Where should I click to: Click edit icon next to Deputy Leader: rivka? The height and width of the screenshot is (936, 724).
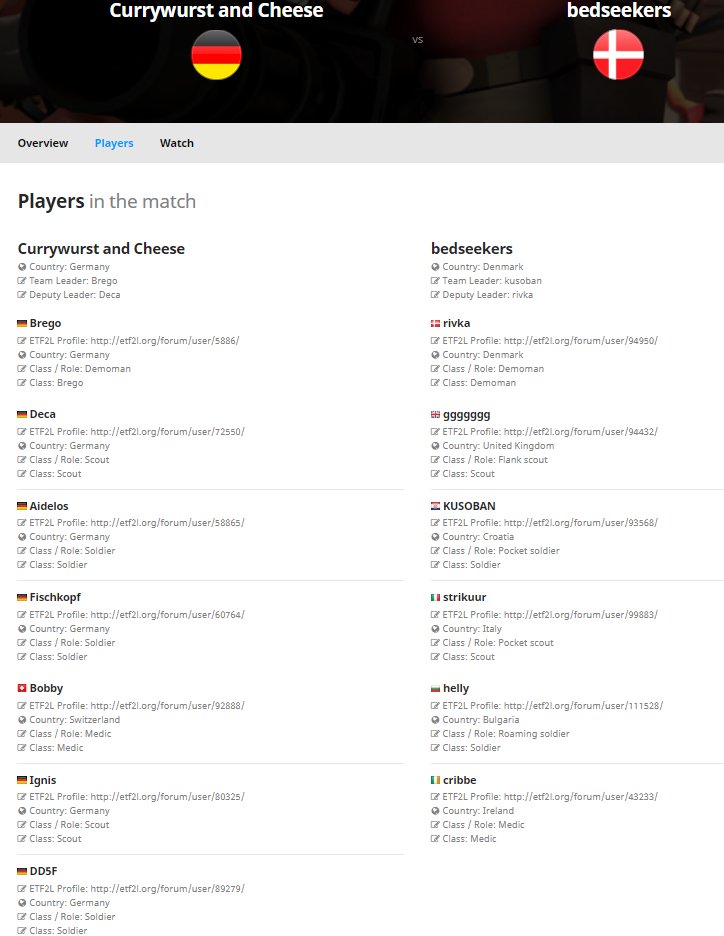[435, 295]
